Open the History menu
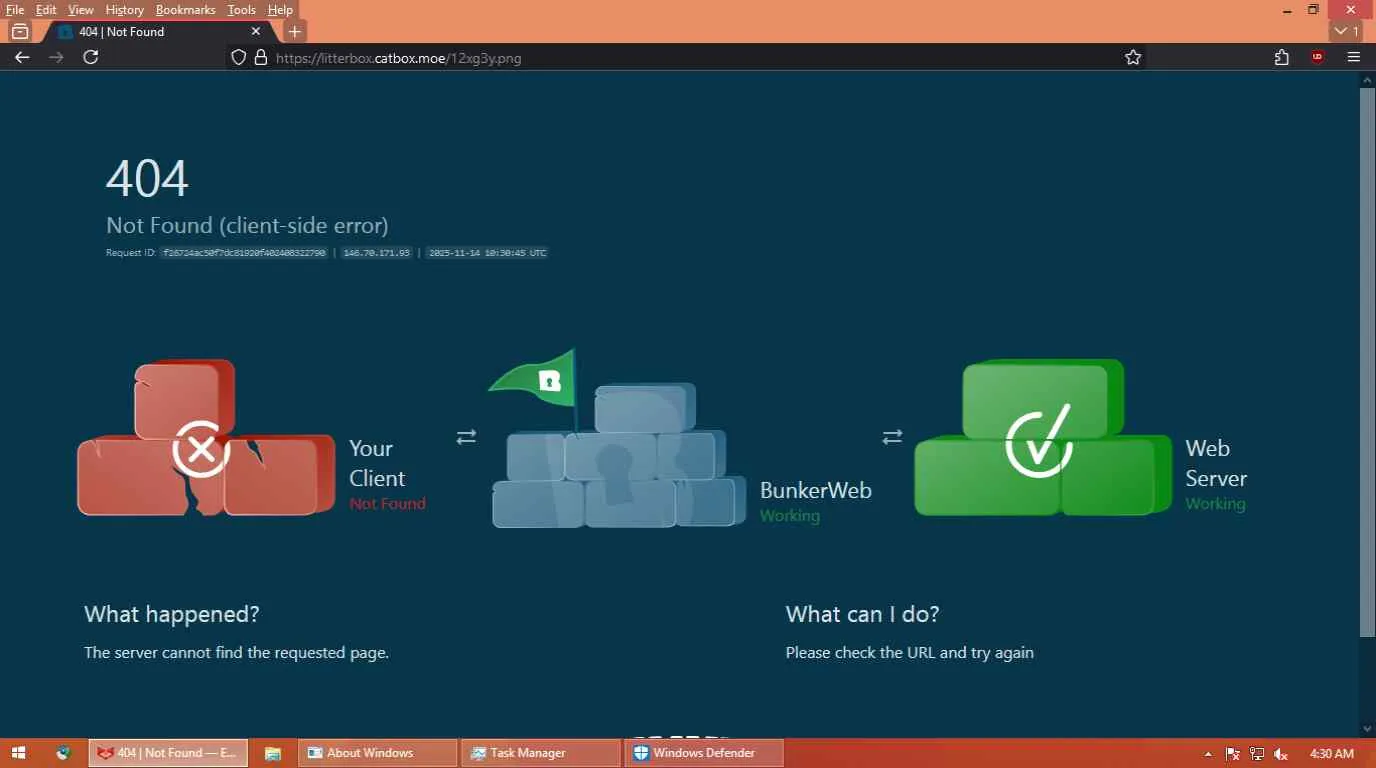The width and height of the screenshot is (1376, 768). point(124,9)
